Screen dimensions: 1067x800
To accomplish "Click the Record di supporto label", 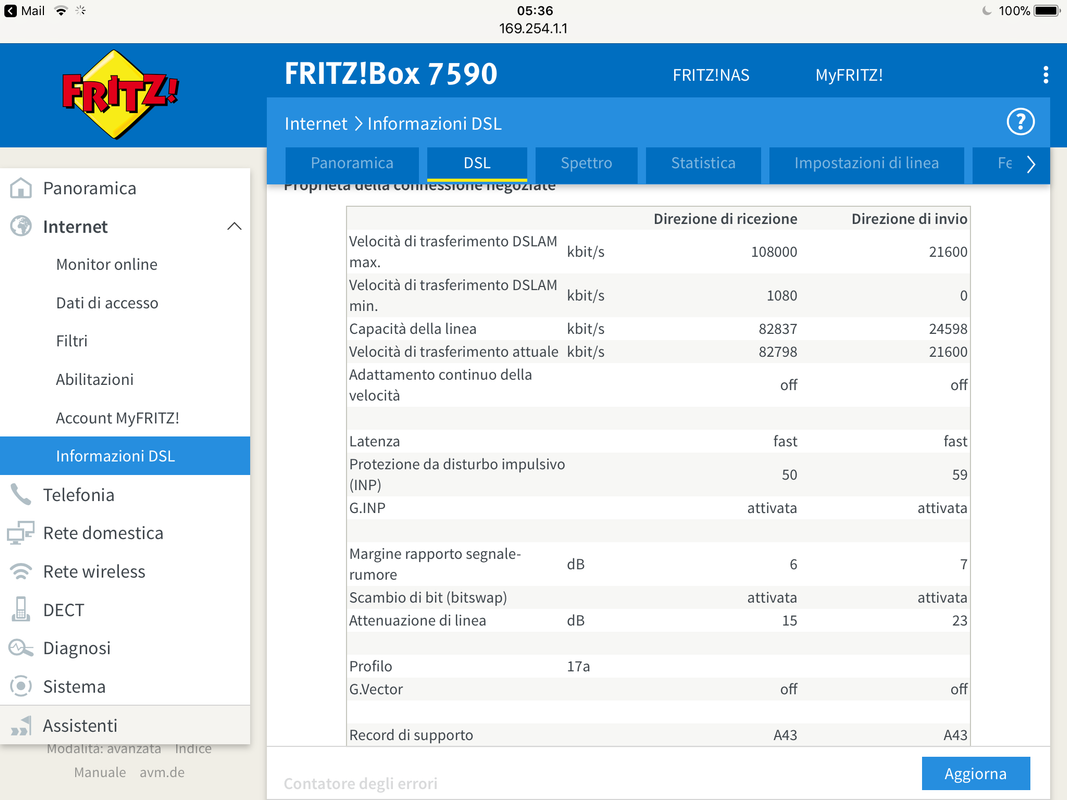I will pos(411,735).
